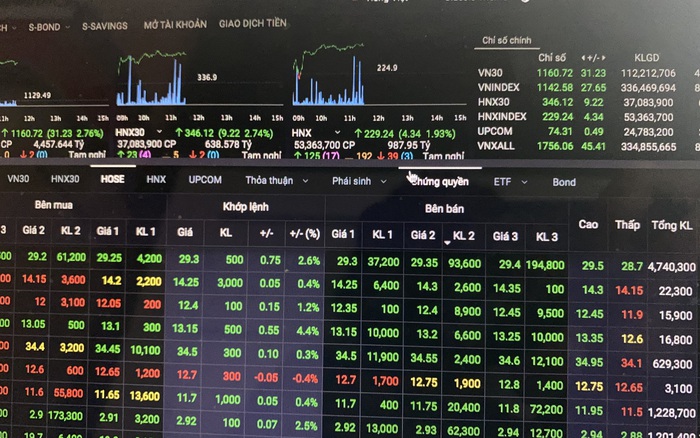This screenshot has height=438, width=700.
Task: Open the Chứng quyền tab
Action: coord(439,182)
